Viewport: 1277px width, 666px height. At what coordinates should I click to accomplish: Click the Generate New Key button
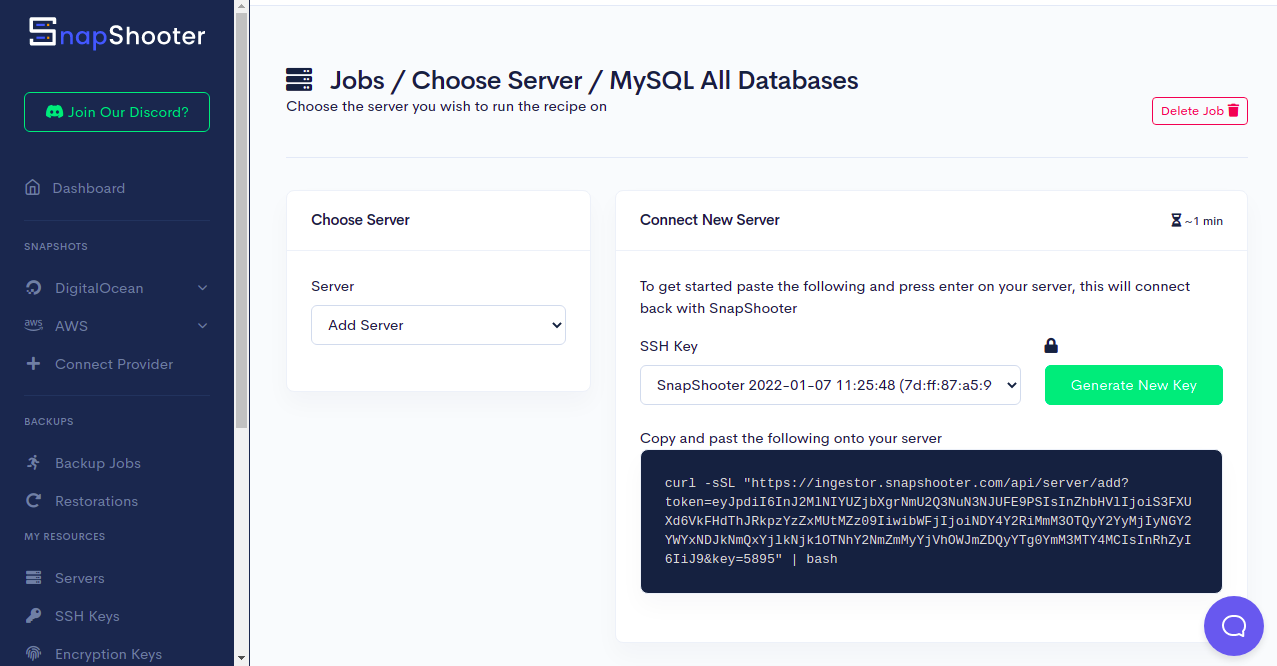pos(1133,385)
